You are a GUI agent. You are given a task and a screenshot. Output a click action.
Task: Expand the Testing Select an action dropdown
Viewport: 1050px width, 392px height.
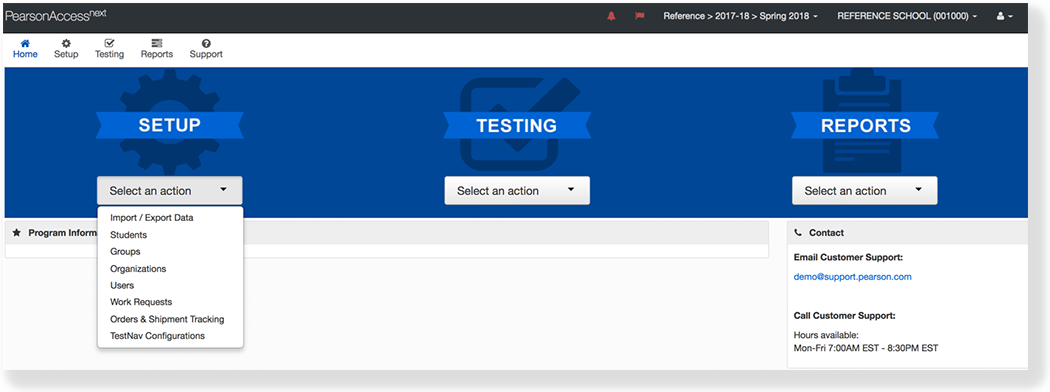point(517,191)
